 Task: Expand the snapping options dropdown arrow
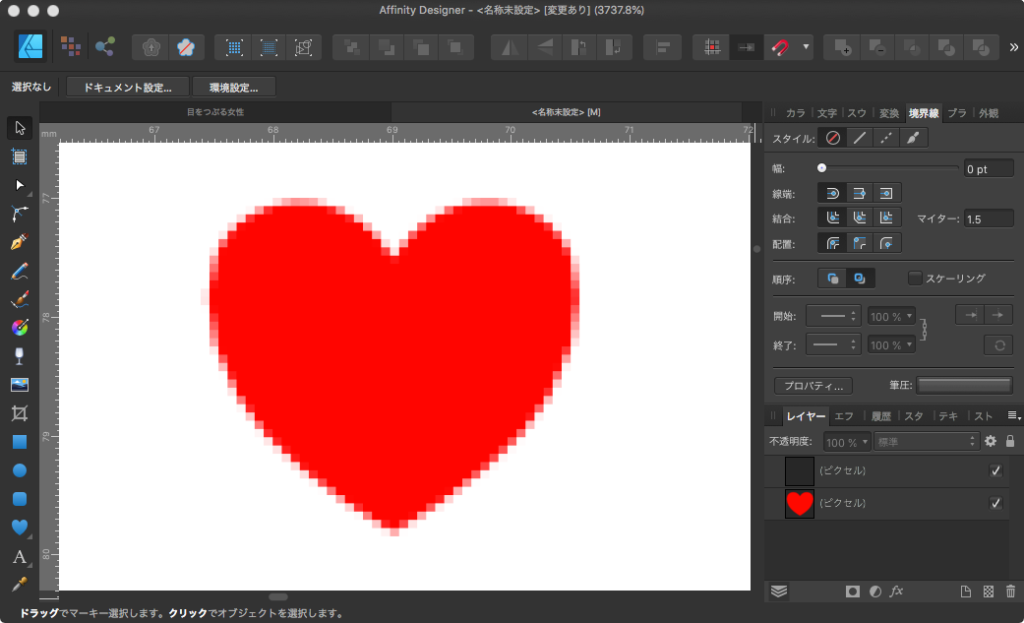click(x=805, y=47)
